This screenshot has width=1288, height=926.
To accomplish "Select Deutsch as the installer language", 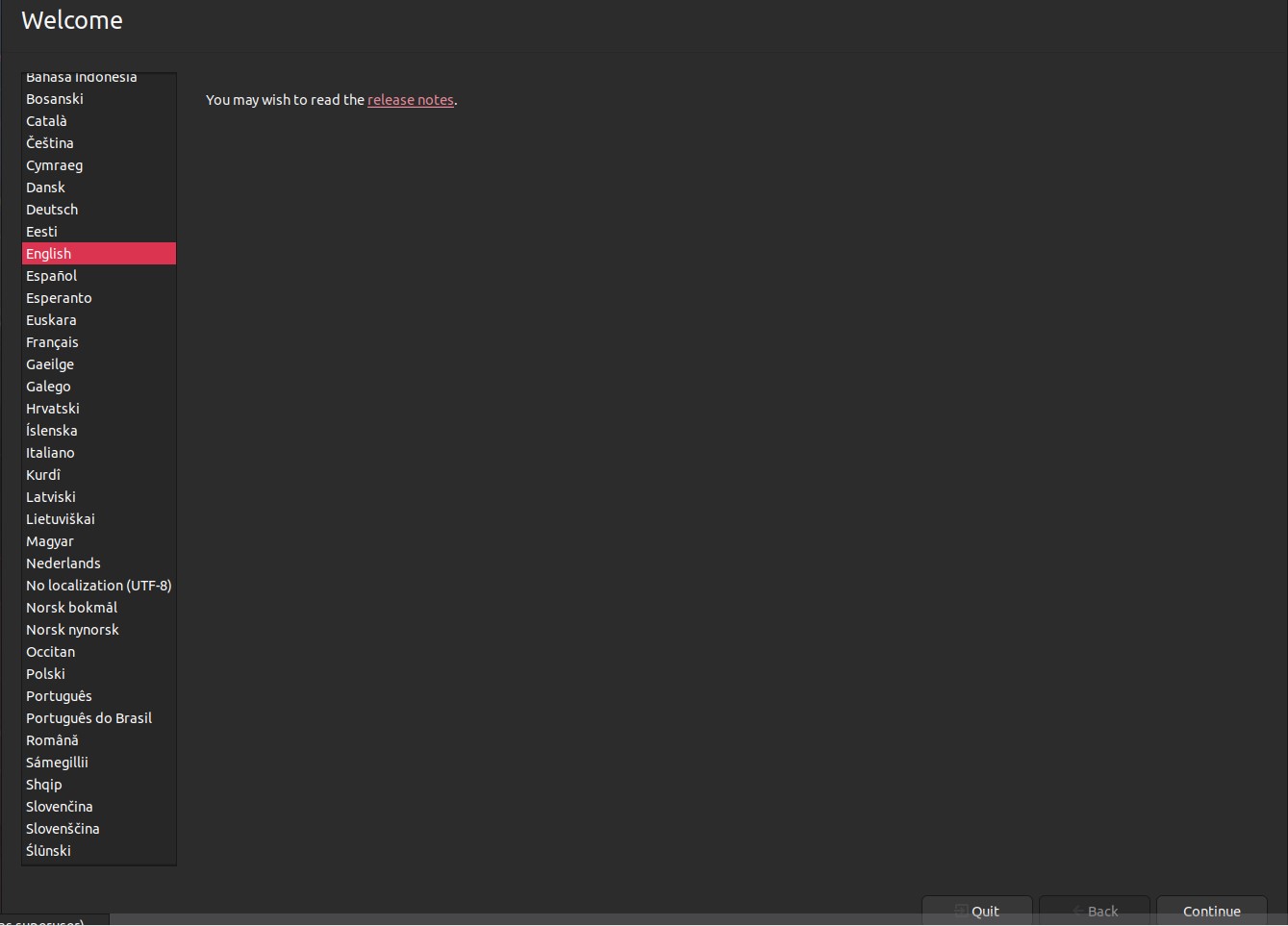I will point(51,209).
